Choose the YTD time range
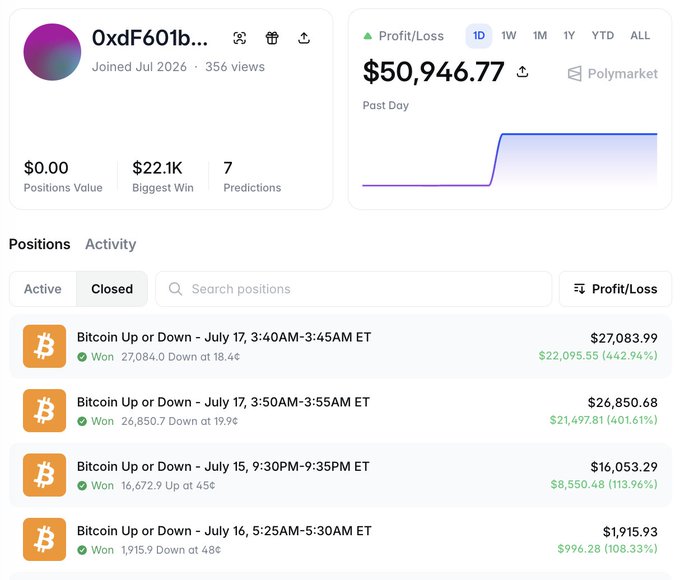 (603, 36)
